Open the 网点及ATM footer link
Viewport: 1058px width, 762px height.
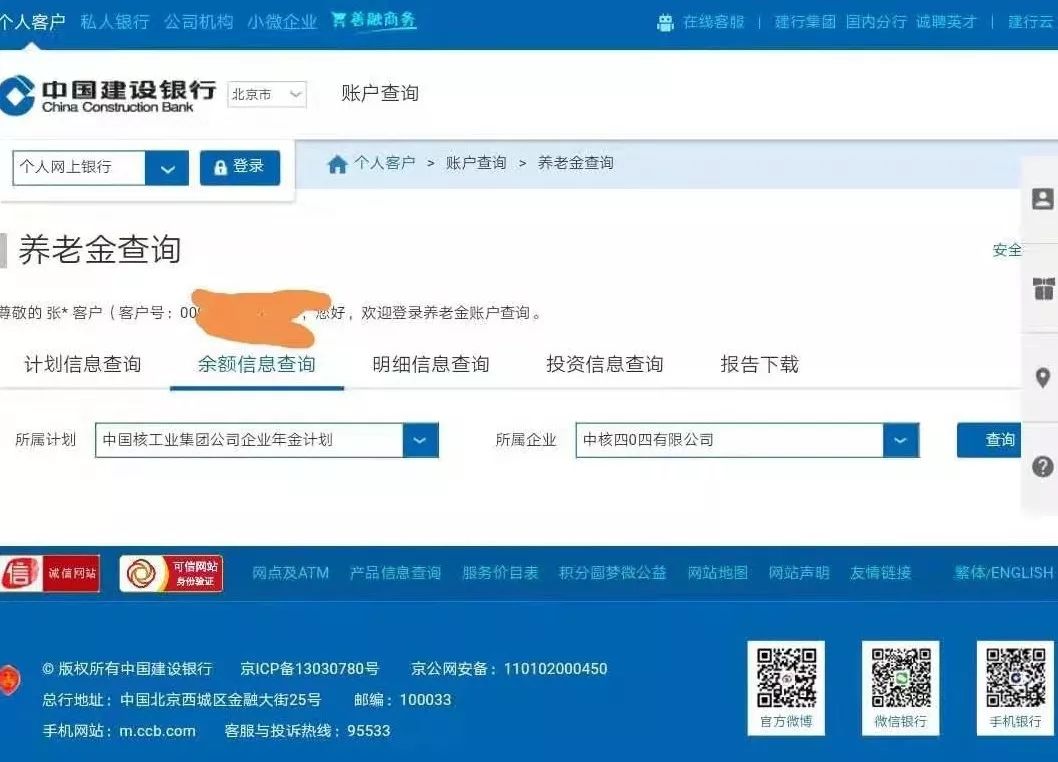tap(291, 573)
